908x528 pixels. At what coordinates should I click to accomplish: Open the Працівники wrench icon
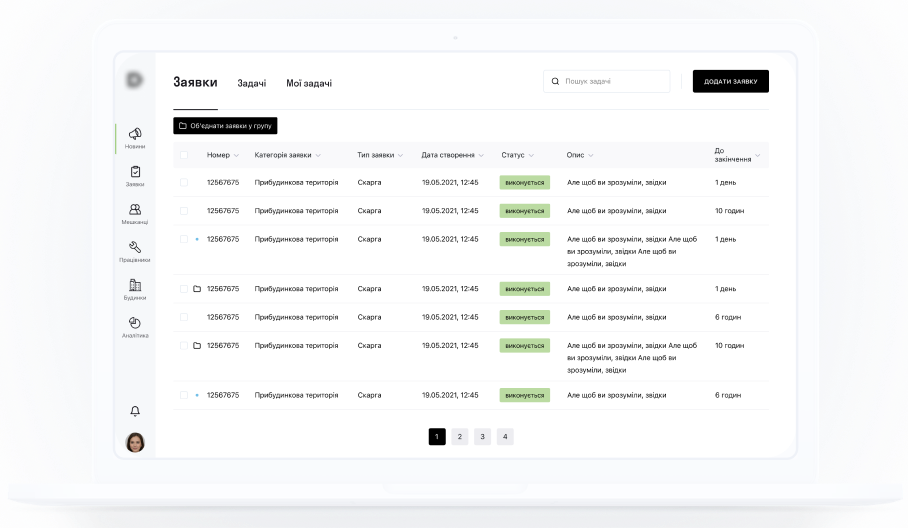click(x=135, y=247)
